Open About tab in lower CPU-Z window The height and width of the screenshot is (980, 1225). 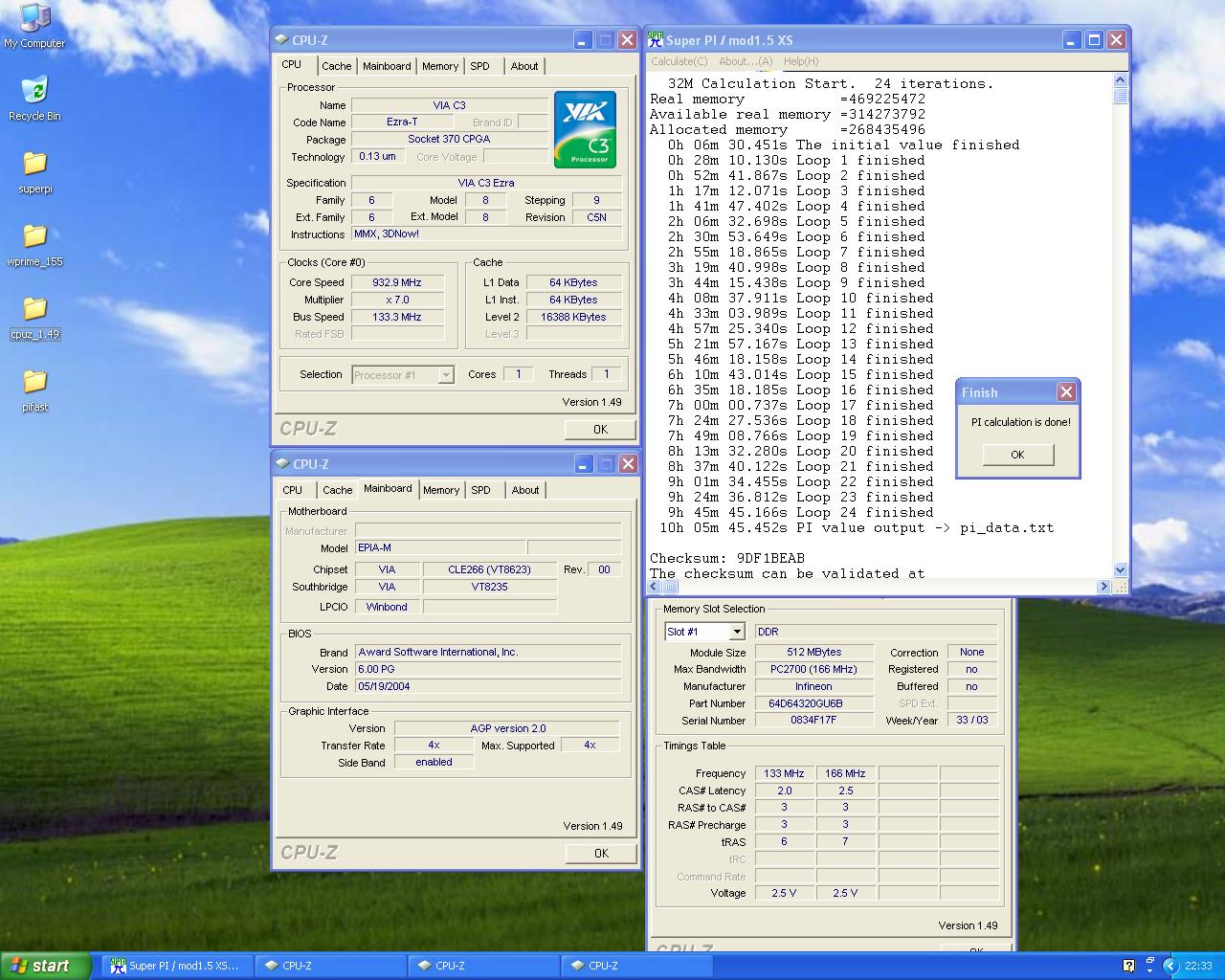click(525, 490)
